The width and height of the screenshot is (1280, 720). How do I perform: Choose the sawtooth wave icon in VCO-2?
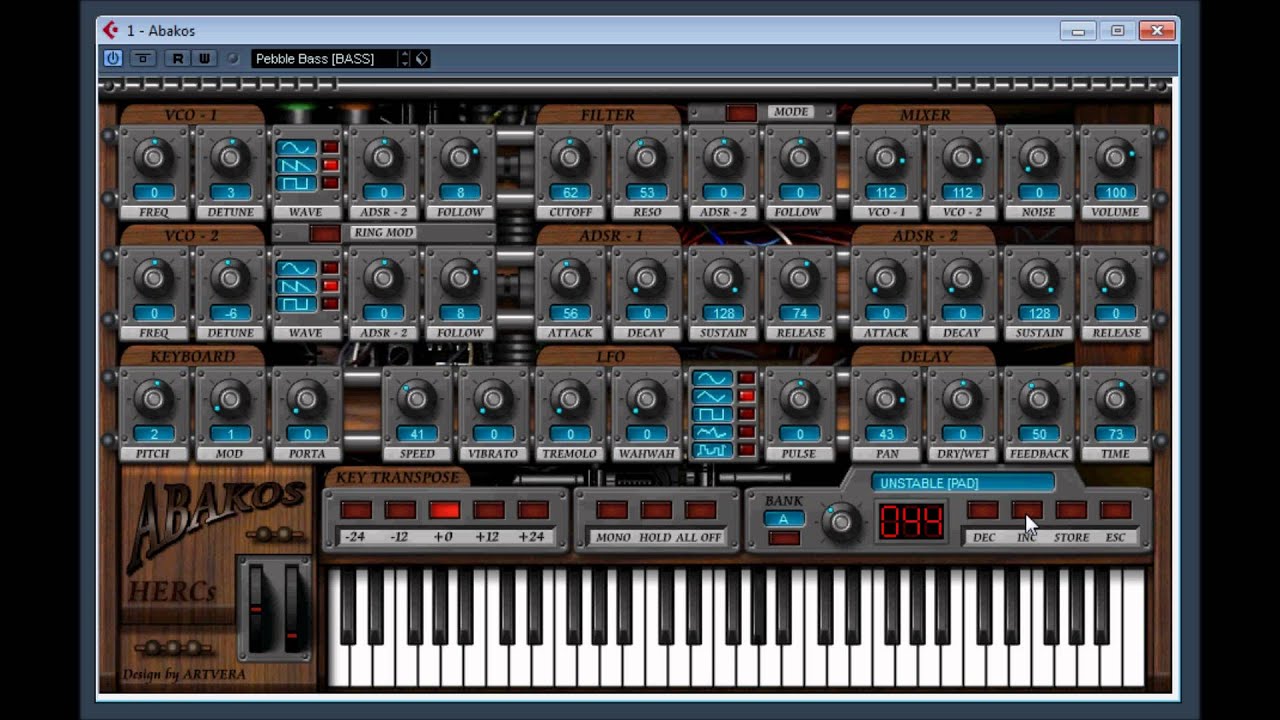[296, 286]
